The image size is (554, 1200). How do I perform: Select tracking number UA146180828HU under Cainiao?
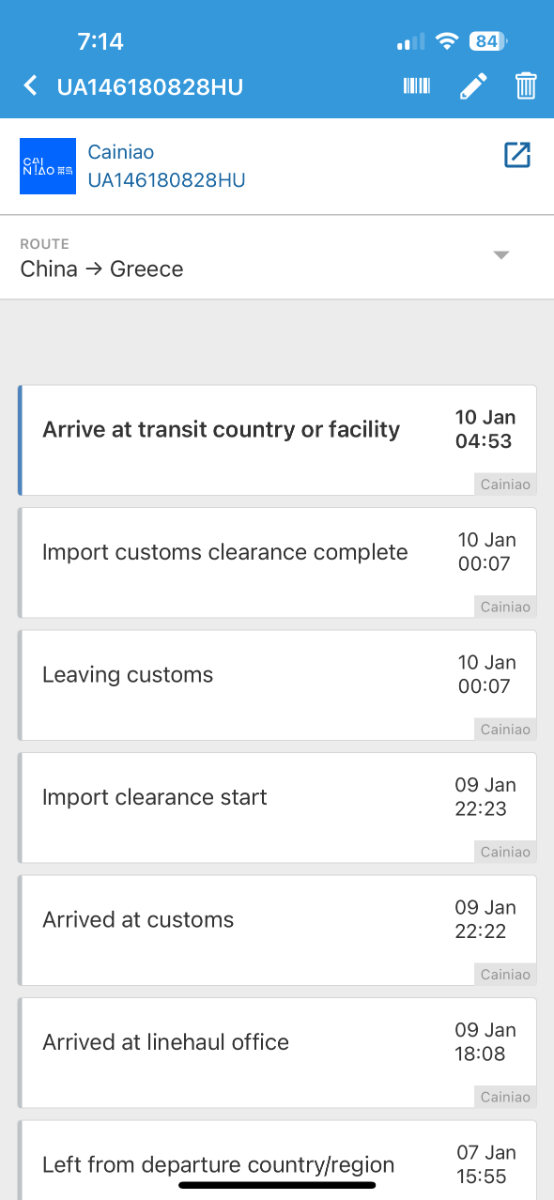[x=167, y=180]
